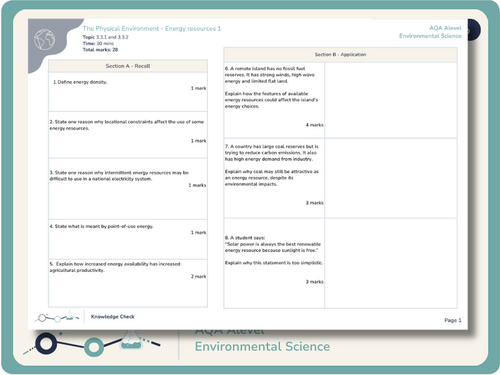Viewport: 500px width, 375px height.
Task: Click the "4 marks" label for question 6
Action: pyautogui.click(x=315, y=125)
